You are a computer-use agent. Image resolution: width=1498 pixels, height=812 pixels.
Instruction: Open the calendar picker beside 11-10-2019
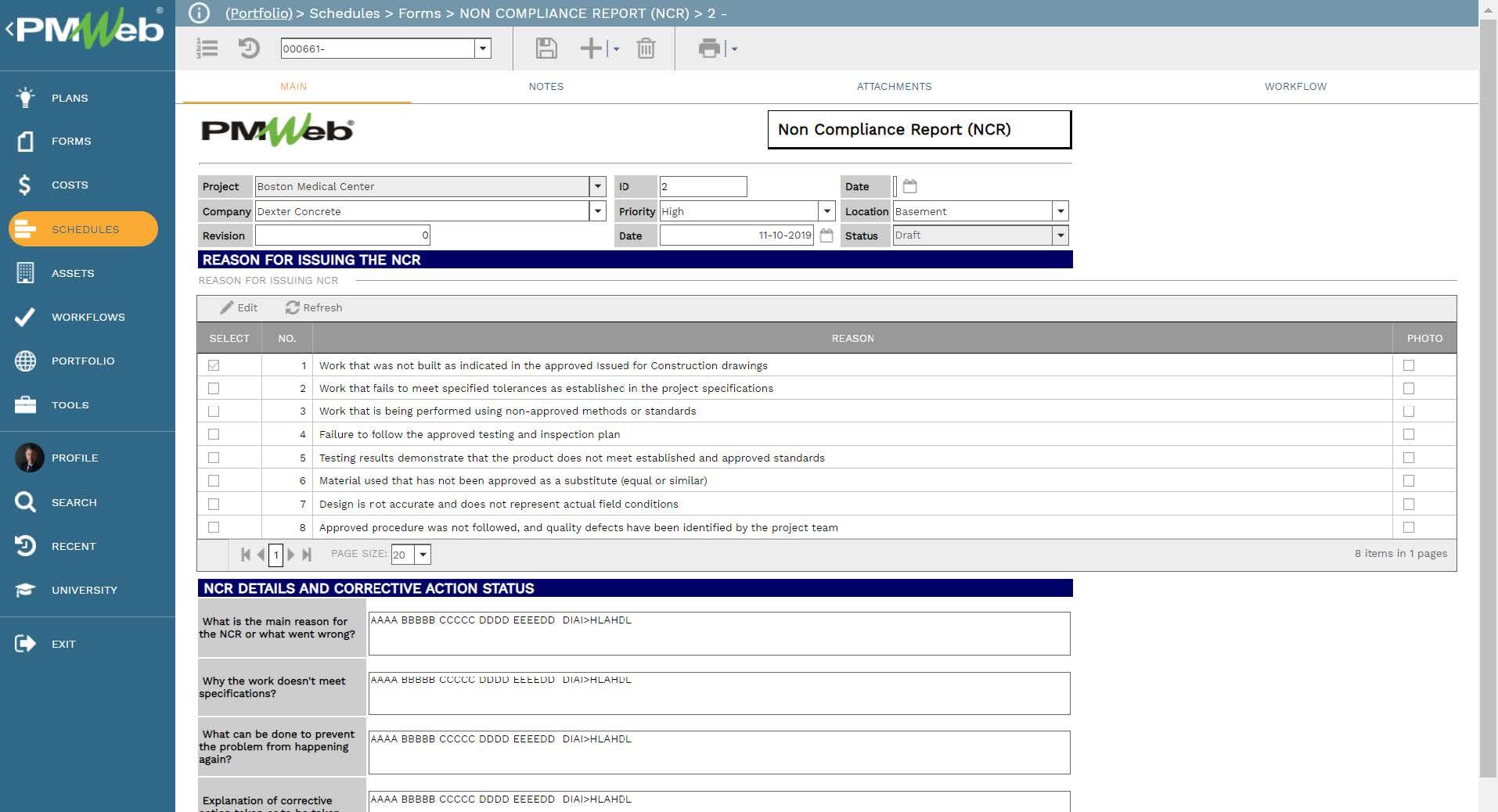point(826,235)
